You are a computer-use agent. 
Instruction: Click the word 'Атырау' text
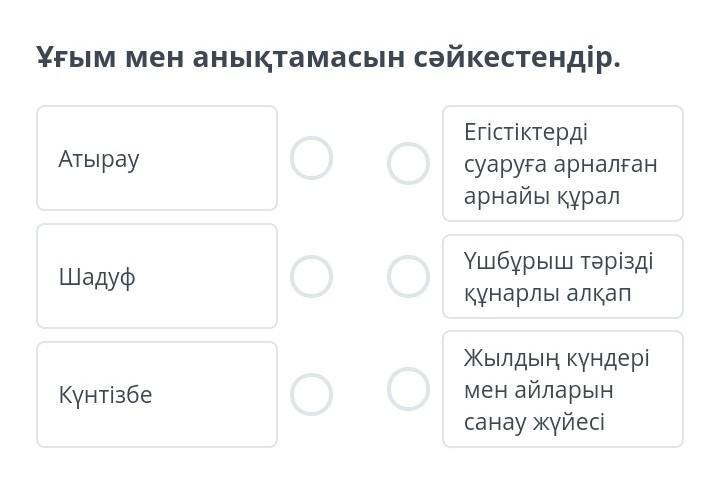coord(99,159)
